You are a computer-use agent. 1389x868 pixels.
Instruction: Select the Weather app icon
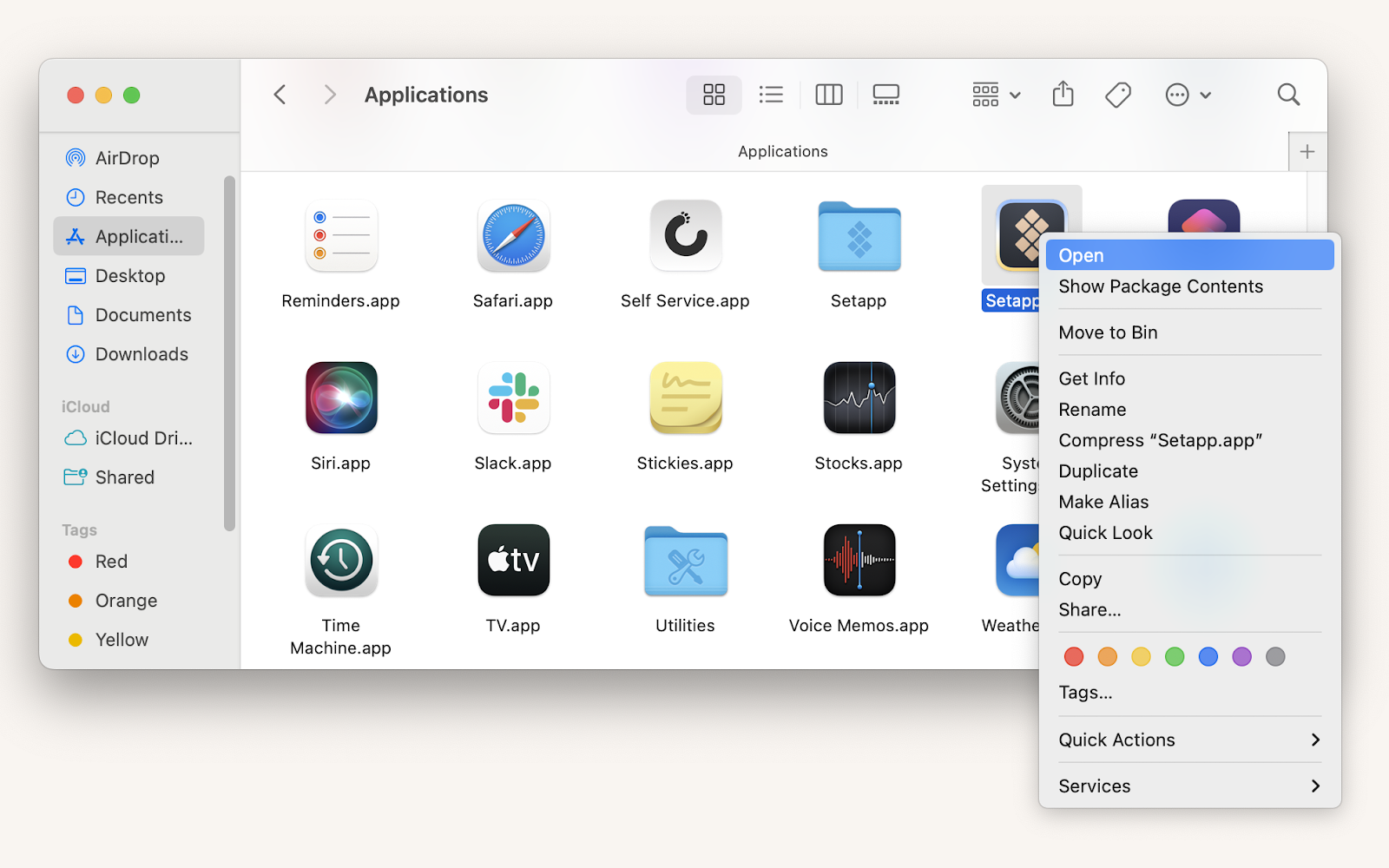1017,560
